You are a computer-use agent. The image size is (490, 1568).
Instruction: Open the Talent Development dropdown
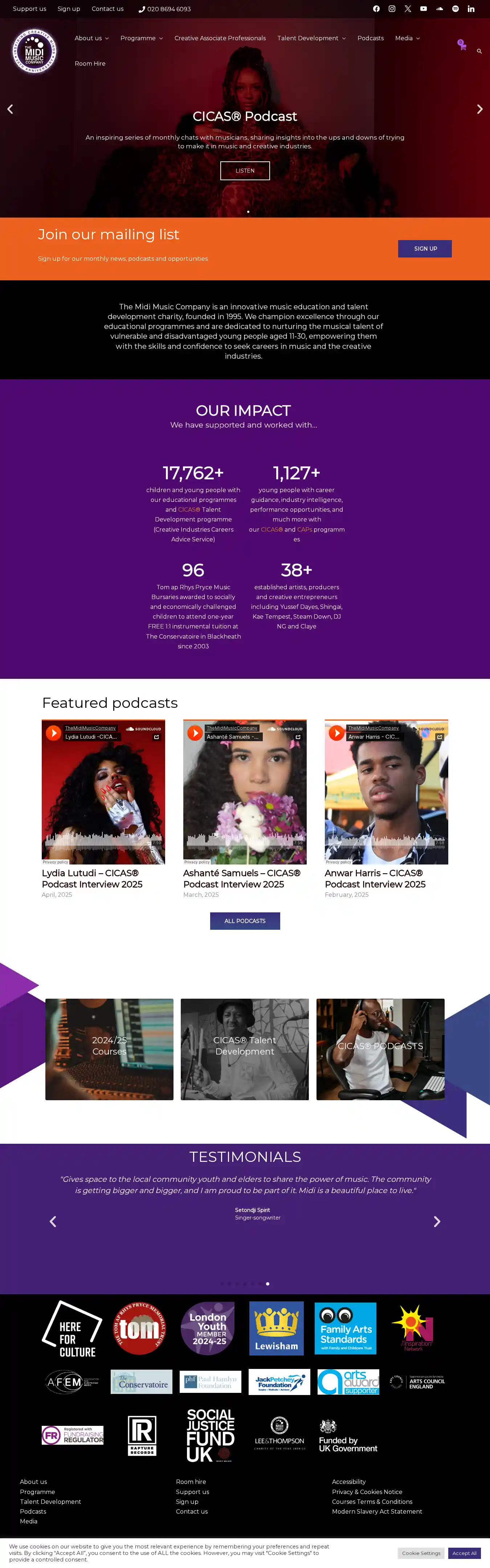[311, 38]
